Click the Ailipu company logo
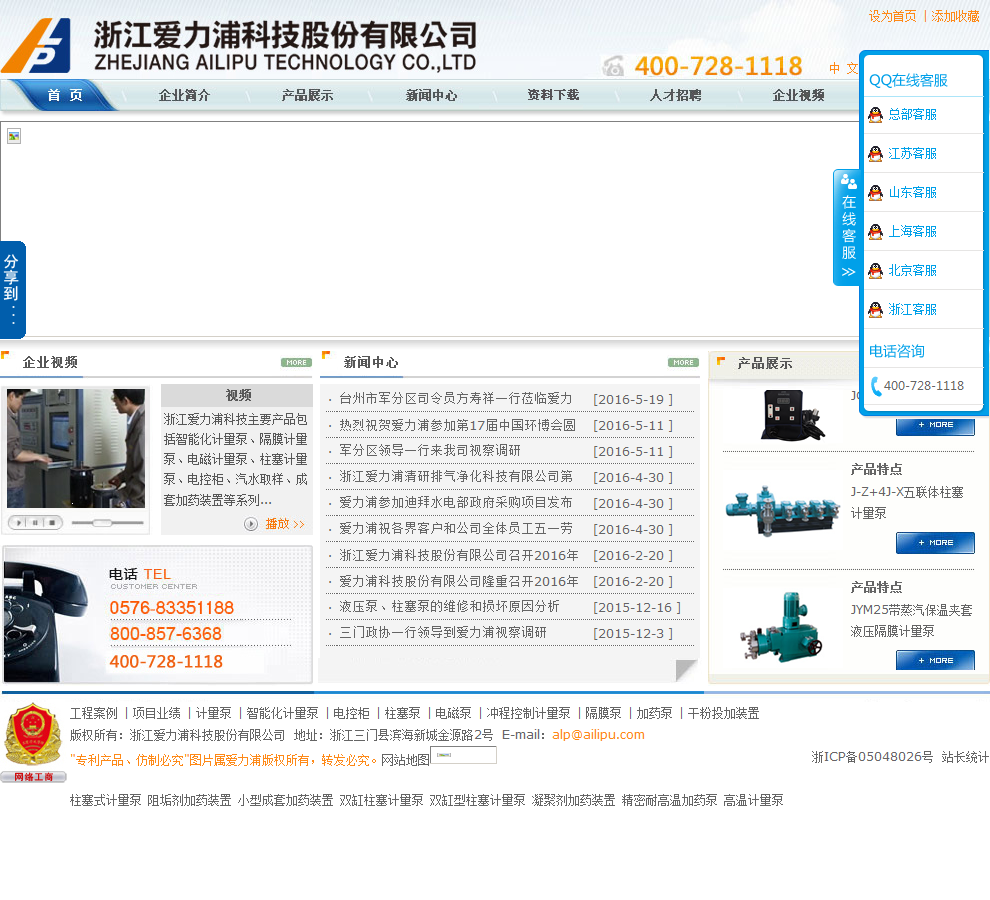The height and width of the screenshot is (900, 990). pyautogui.click(x=36, y=45)
